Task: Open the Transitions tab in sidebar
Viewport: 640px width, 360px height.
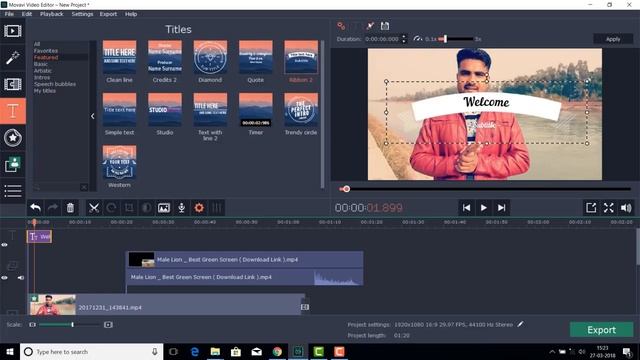Action: click(13, 84)
